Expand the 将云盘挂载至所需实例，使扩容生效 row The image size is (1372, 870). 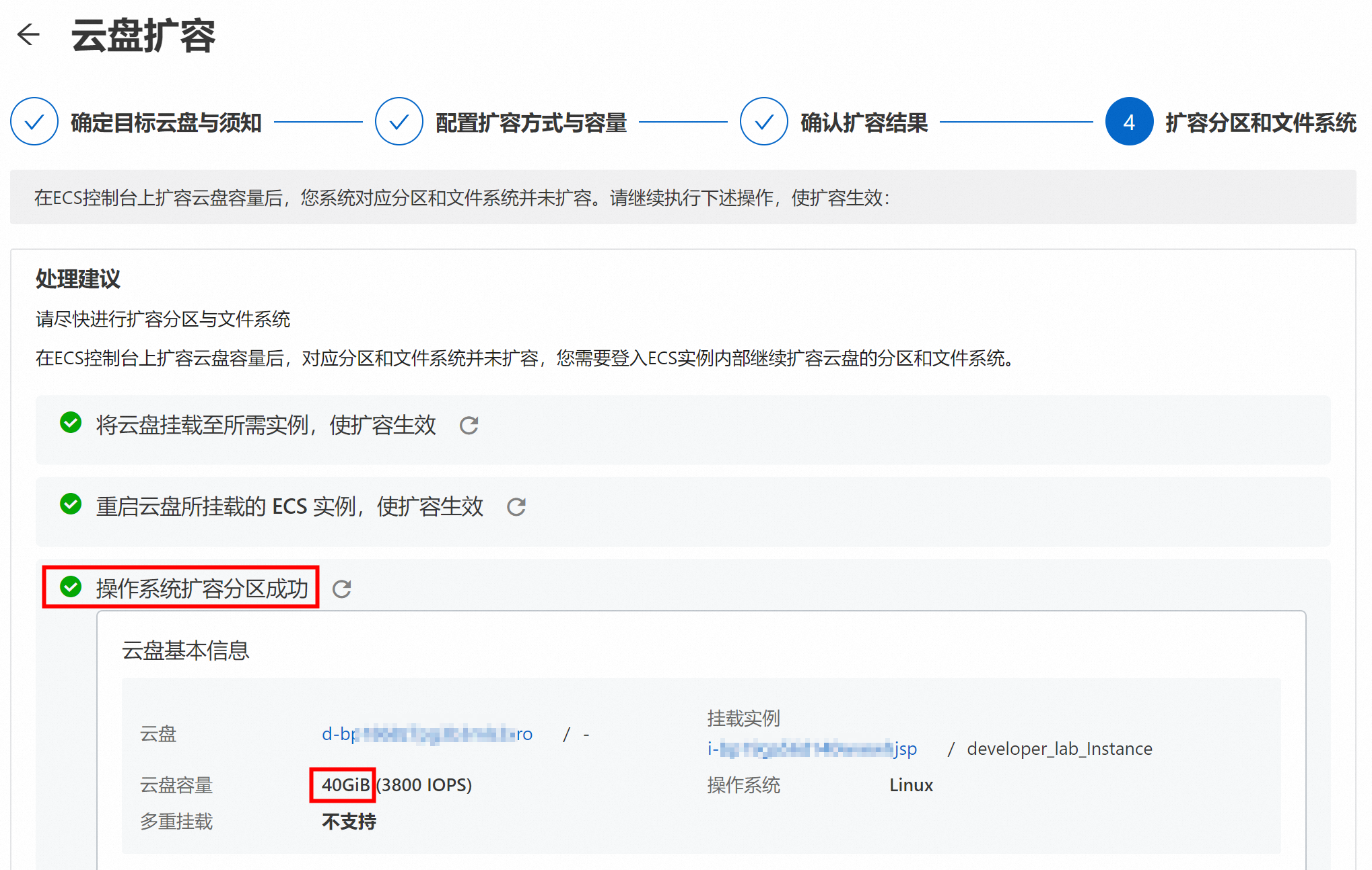266,426
